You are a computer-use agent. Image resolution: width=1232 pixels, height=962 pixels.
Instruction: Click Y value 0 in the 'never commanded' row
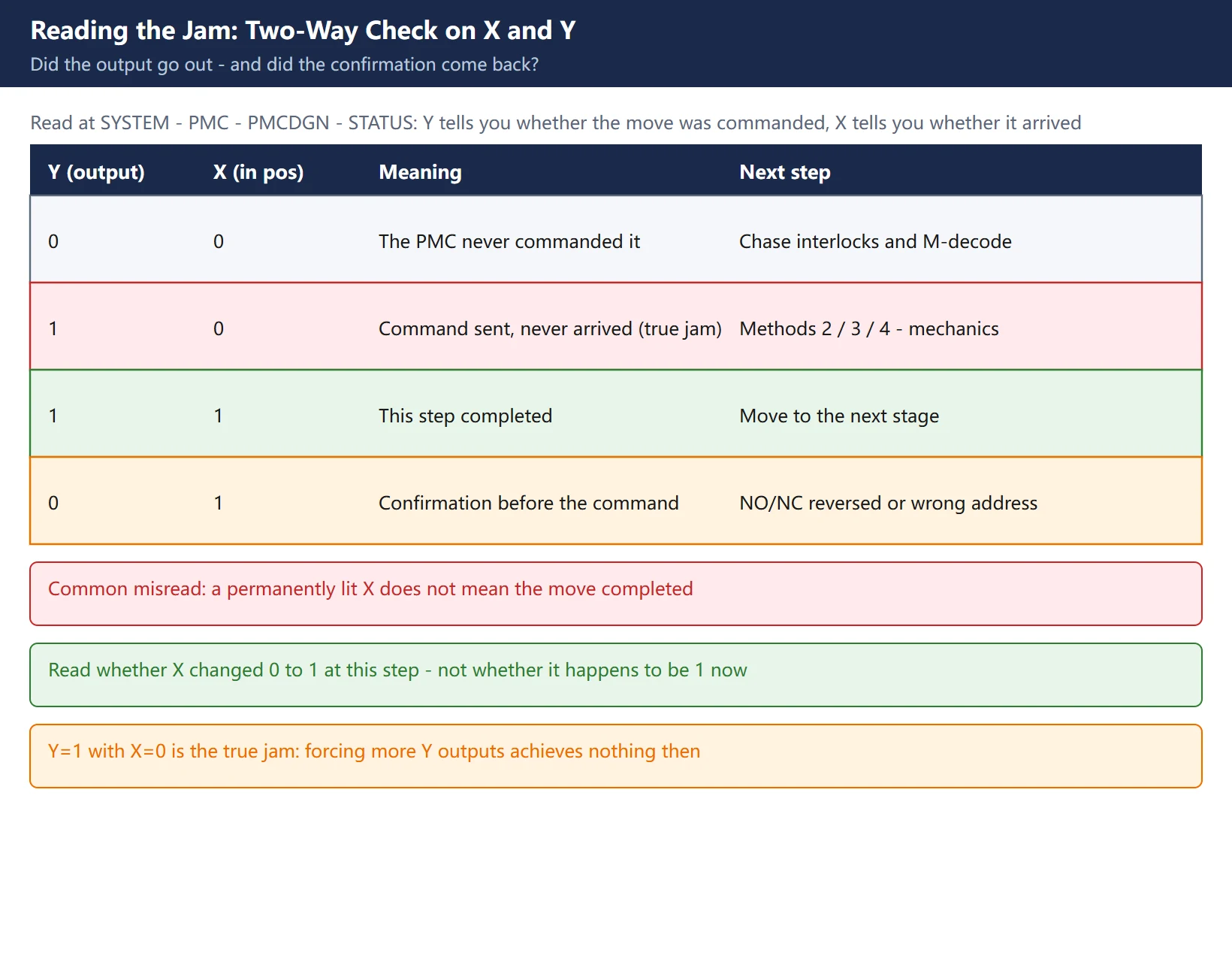click(x=53, y=241)
